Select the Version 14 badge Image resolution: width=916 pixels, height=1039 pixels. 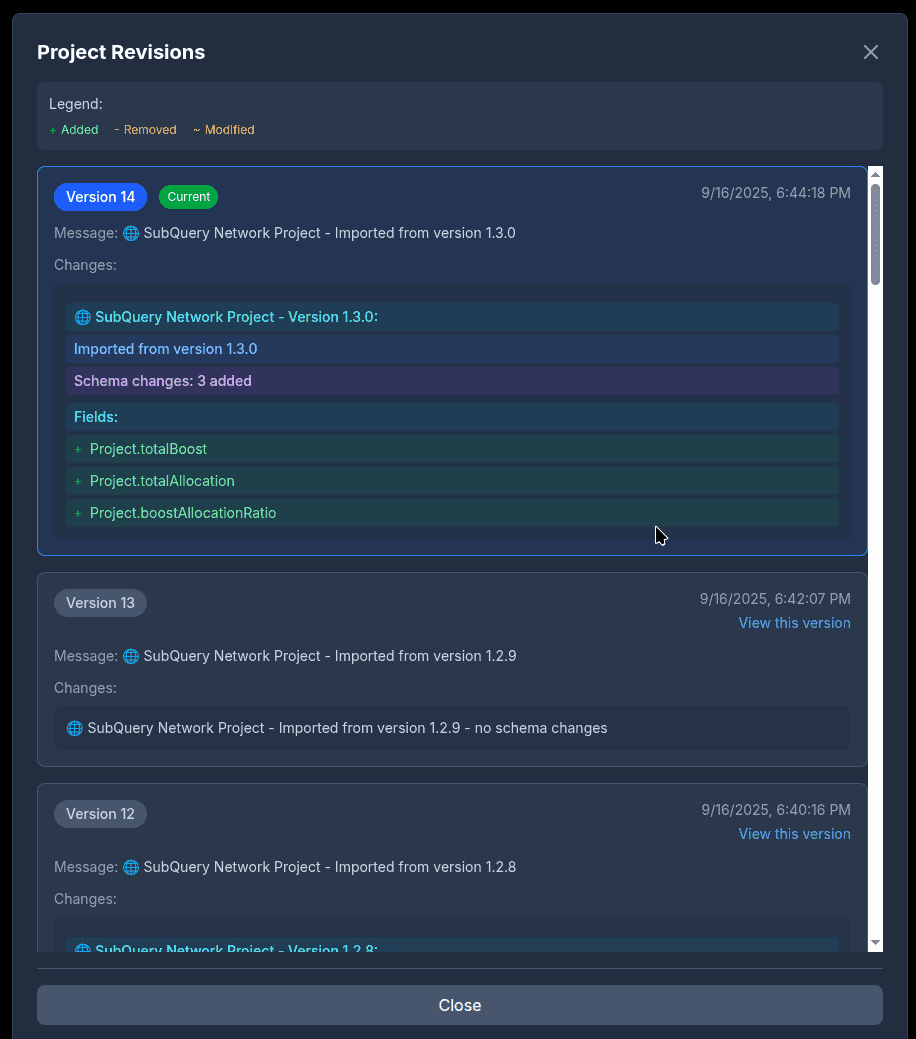[x=100, y=197]
